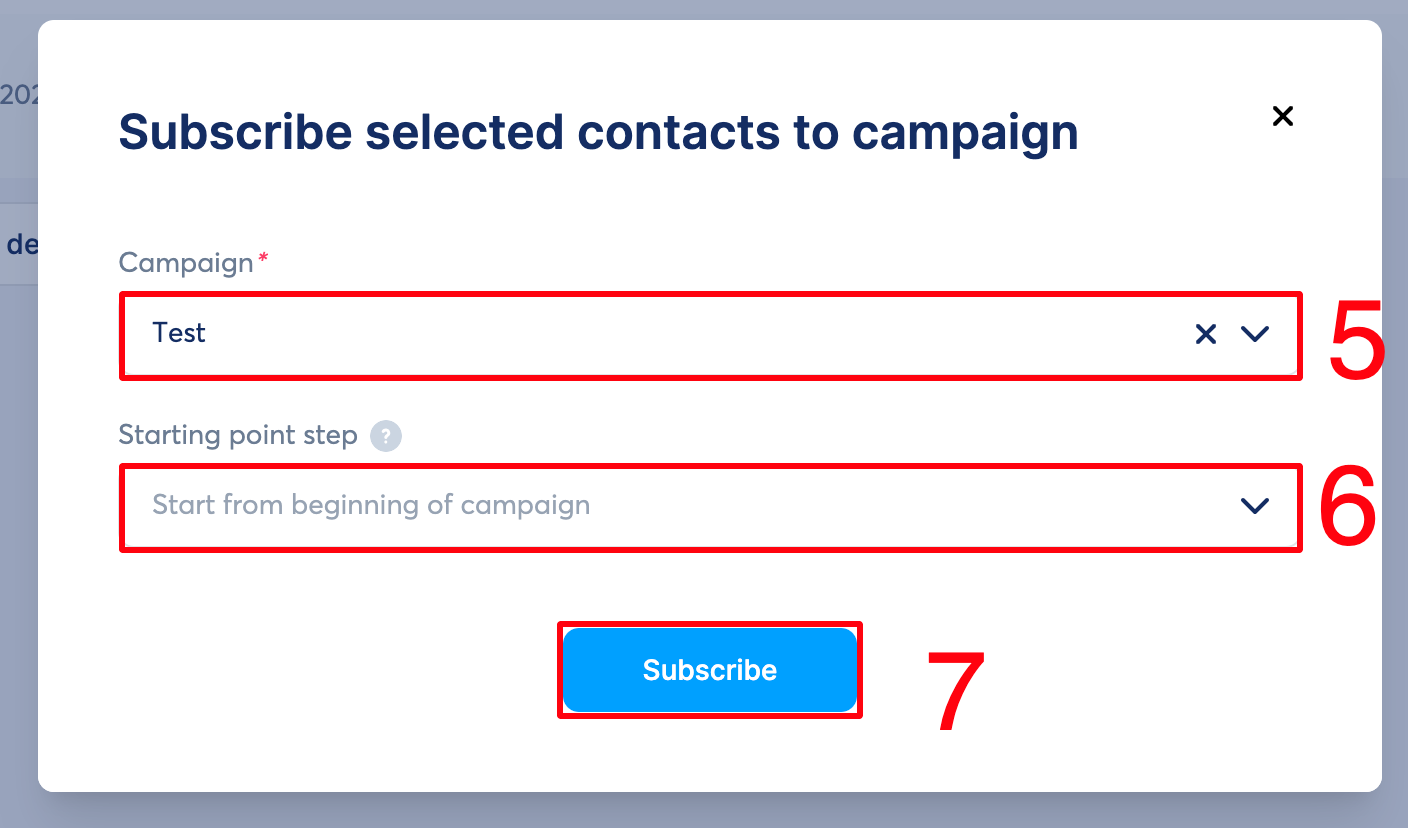Close the subscribe dialog with the X
This screenshot has height=828, width=1408.
1282,116
